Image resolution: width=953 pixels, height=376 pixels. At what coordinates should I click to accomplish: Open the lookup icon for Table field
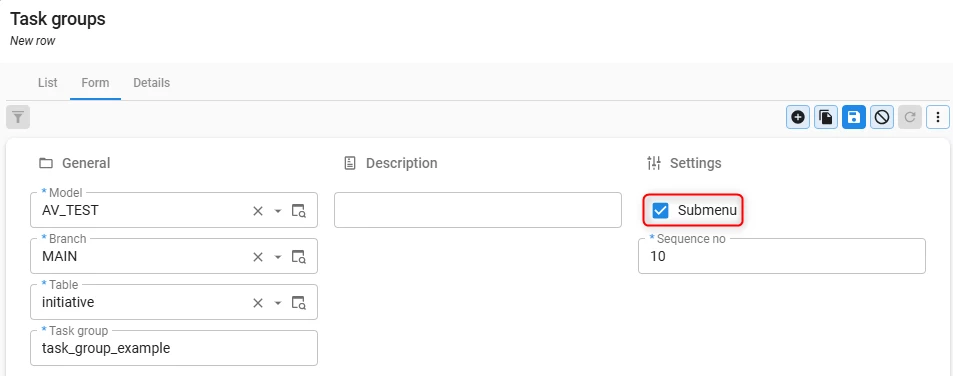pyautogui.click(x=298, y=303)
